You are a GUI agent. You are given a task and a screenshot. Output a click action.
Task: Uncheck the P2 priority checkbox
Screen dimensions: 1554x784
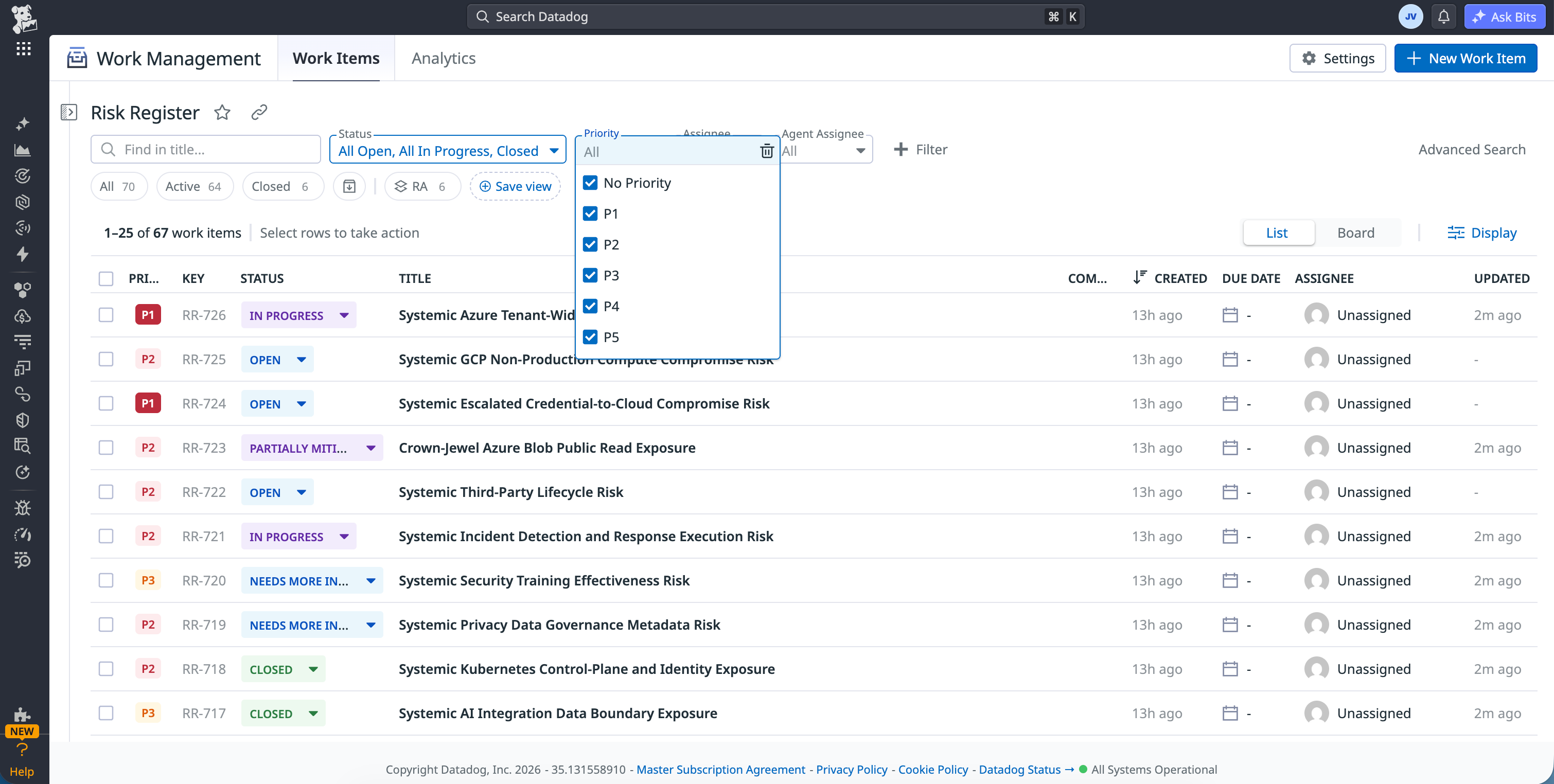pos(590,244)
